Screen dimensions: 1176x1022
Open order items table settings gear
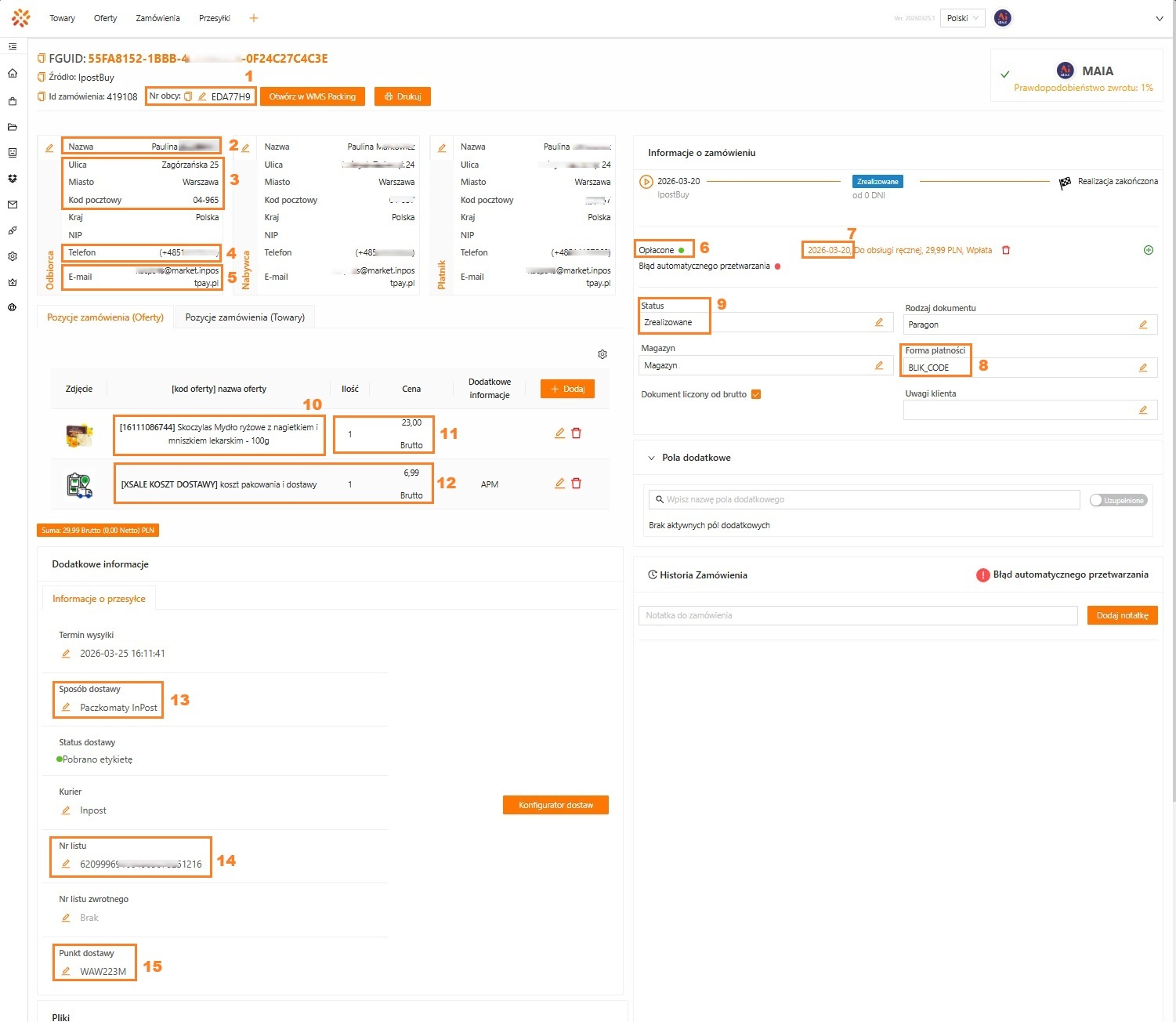point(602,354)
